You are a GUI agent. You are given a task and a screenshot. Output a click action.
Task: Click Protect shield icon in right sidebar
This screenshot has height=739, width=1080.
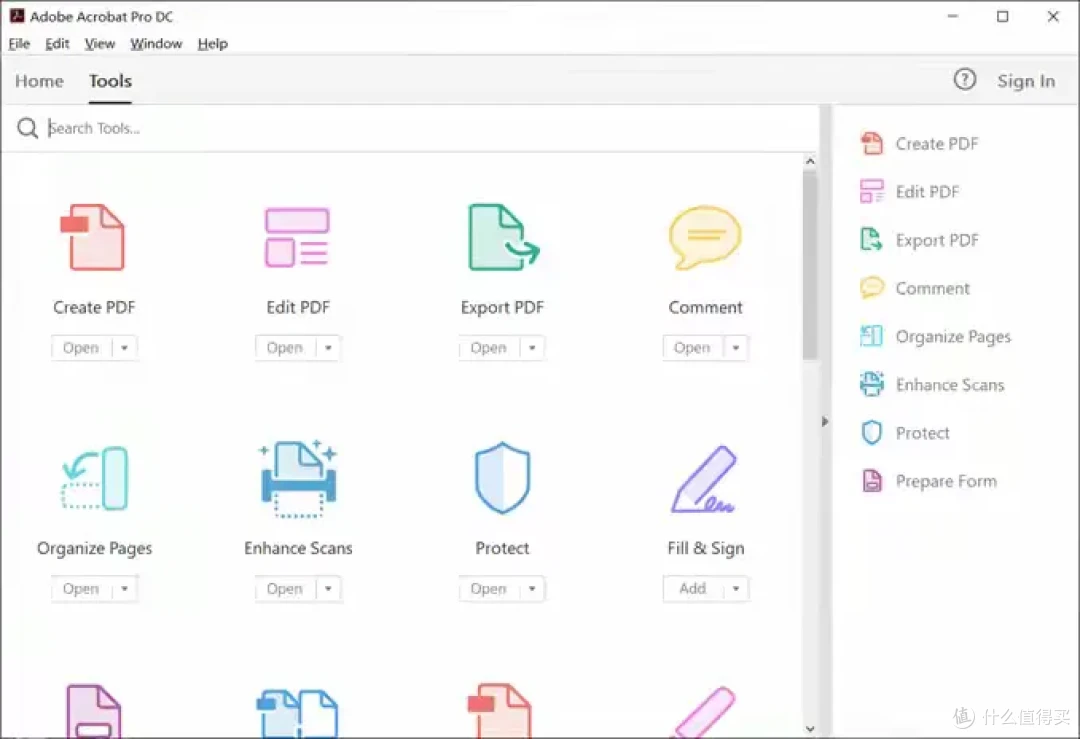[872, 433]
